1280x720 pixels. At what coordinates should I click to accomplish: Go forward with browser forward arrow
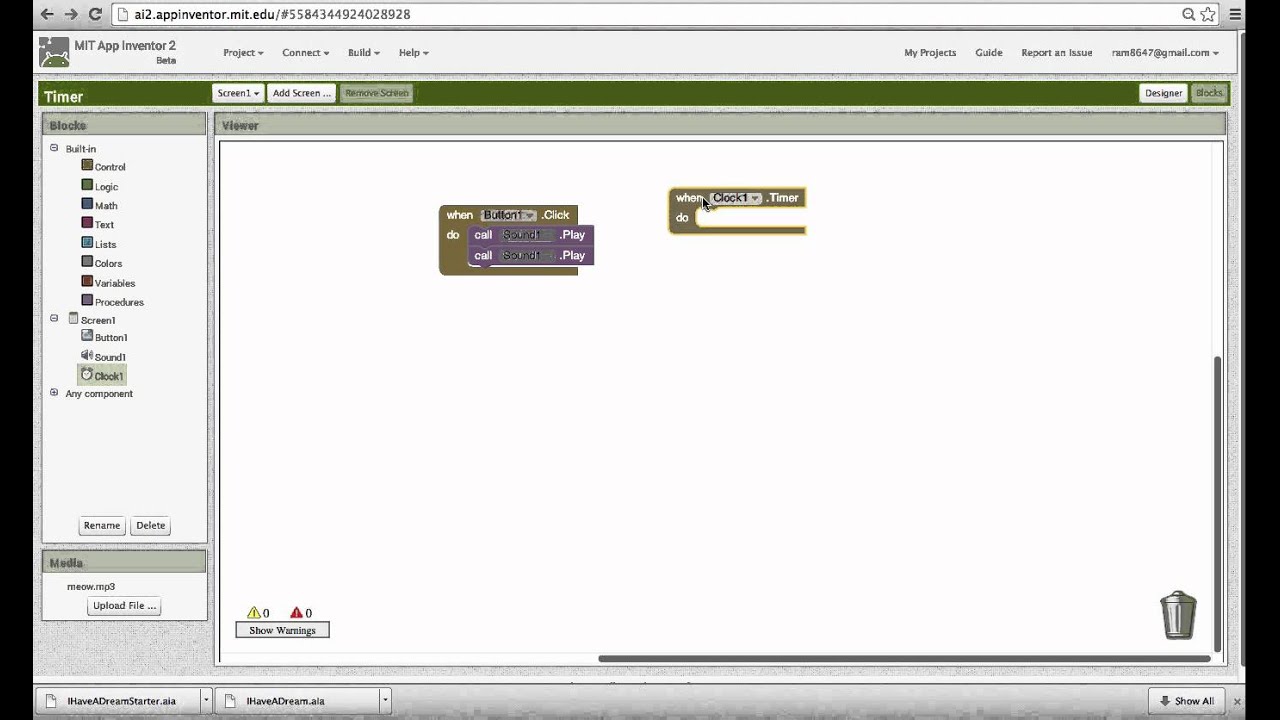point(71,14)
